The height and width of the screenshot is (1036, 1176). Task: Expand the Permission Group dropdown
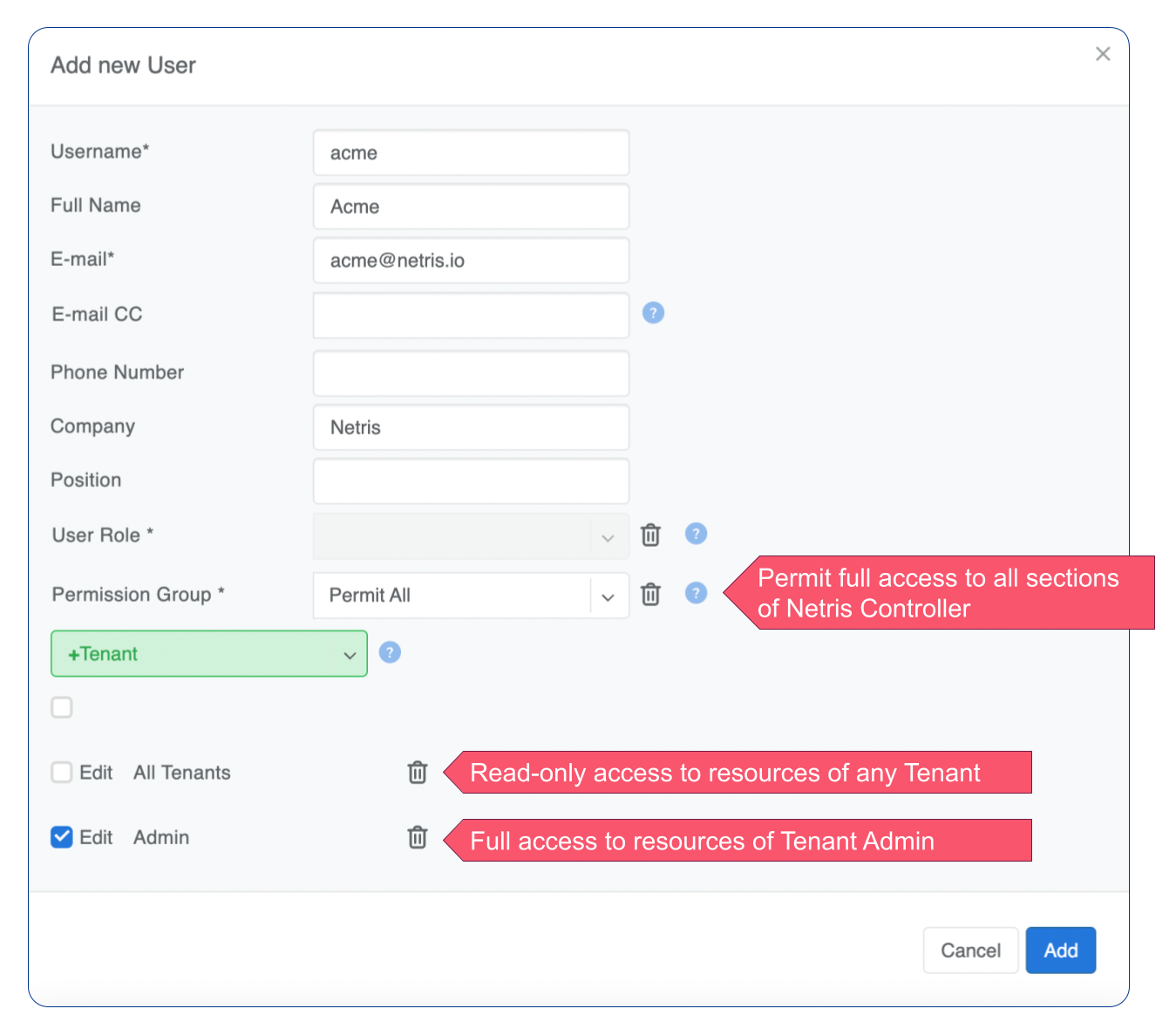(x=608, y=596)
